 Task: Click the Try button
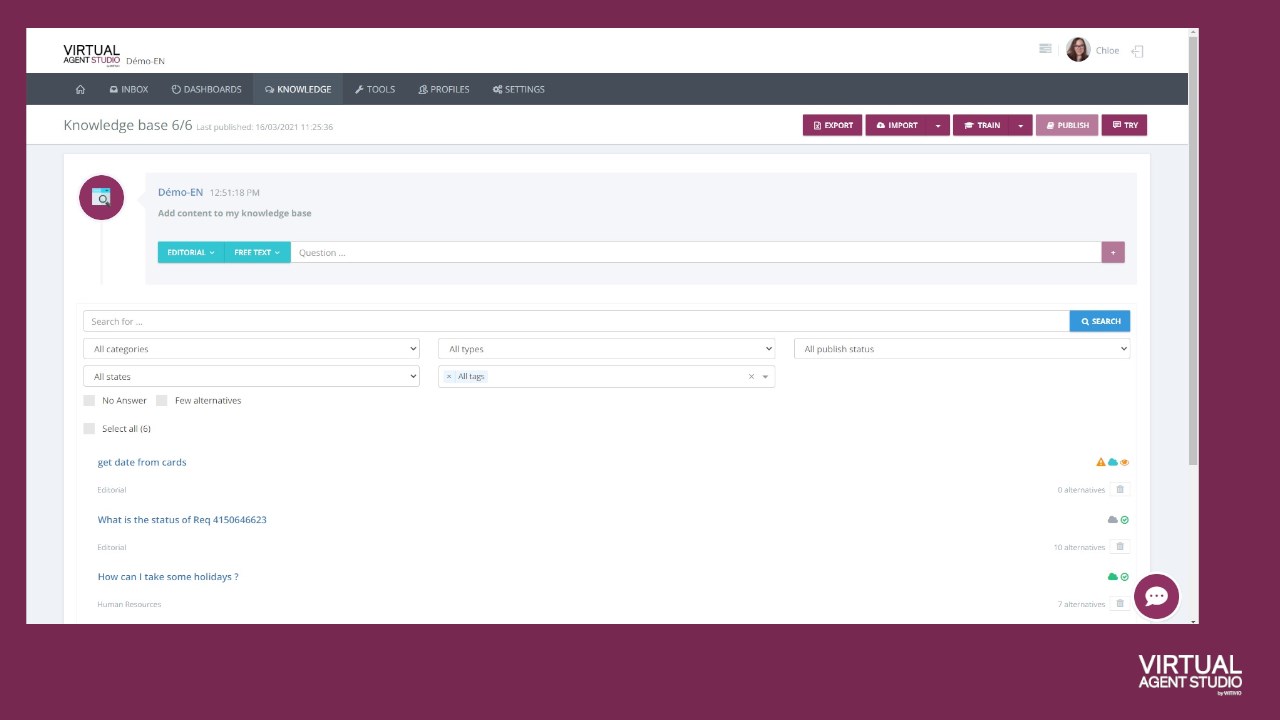point(1124,125)
